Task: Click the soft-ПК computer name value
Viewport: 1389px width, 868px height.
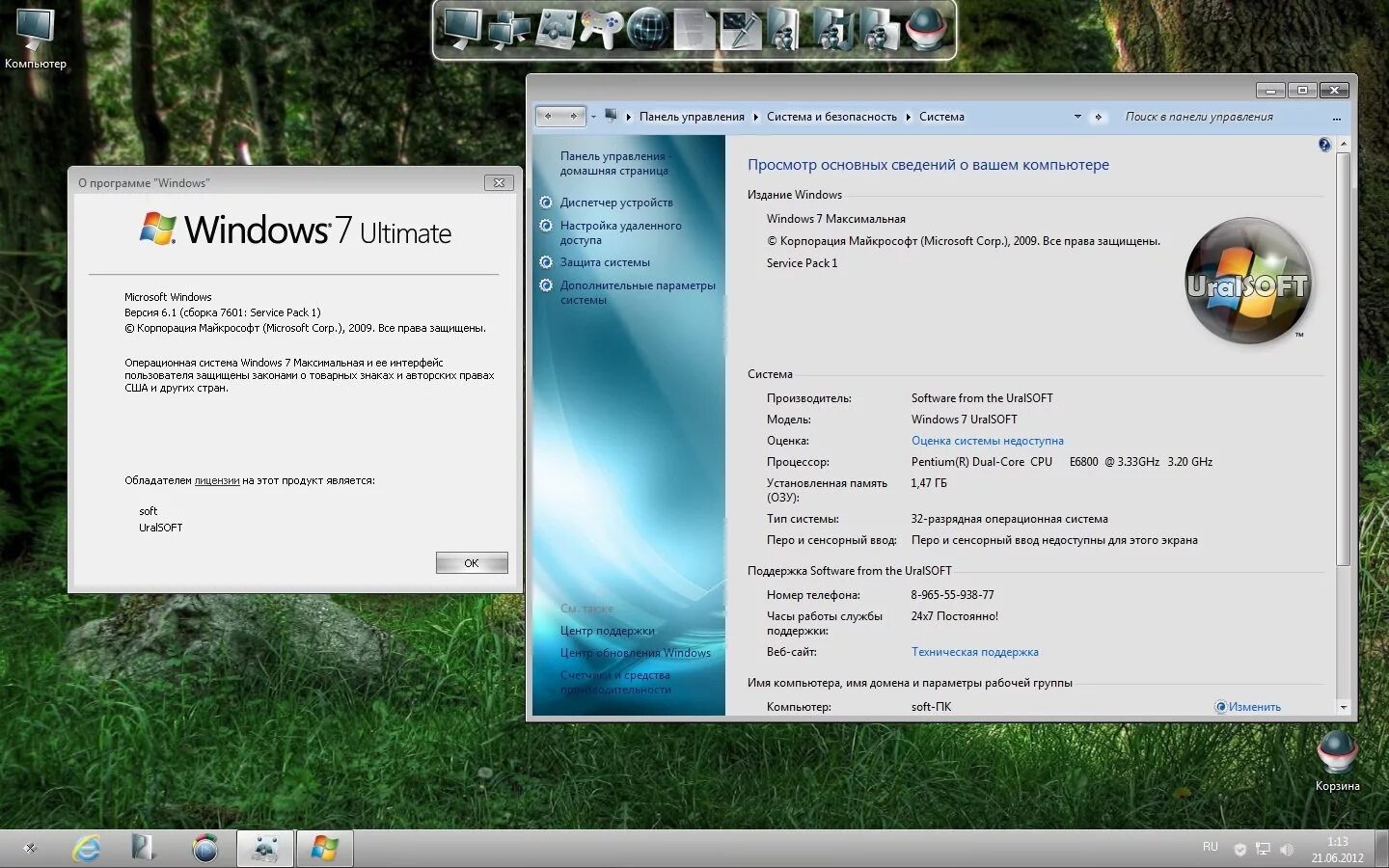Action: click(x=931, y=707)
